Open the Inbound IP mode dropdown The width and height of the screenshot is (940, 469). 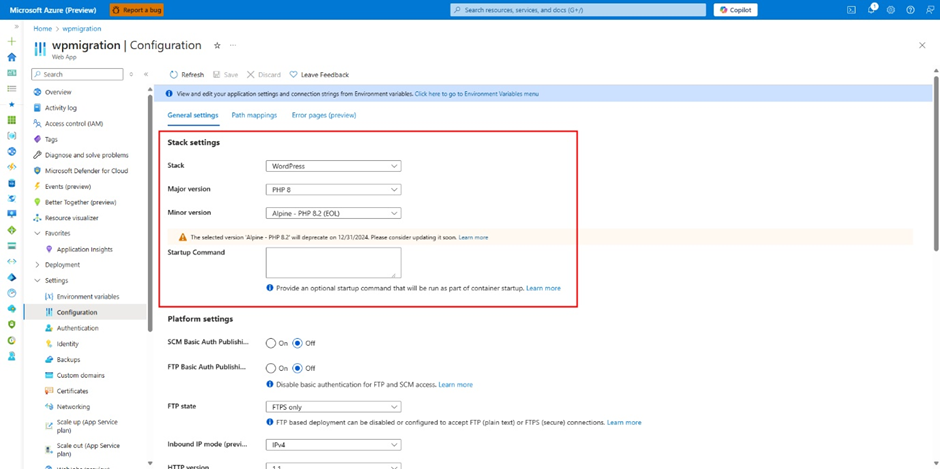(333, 445)
